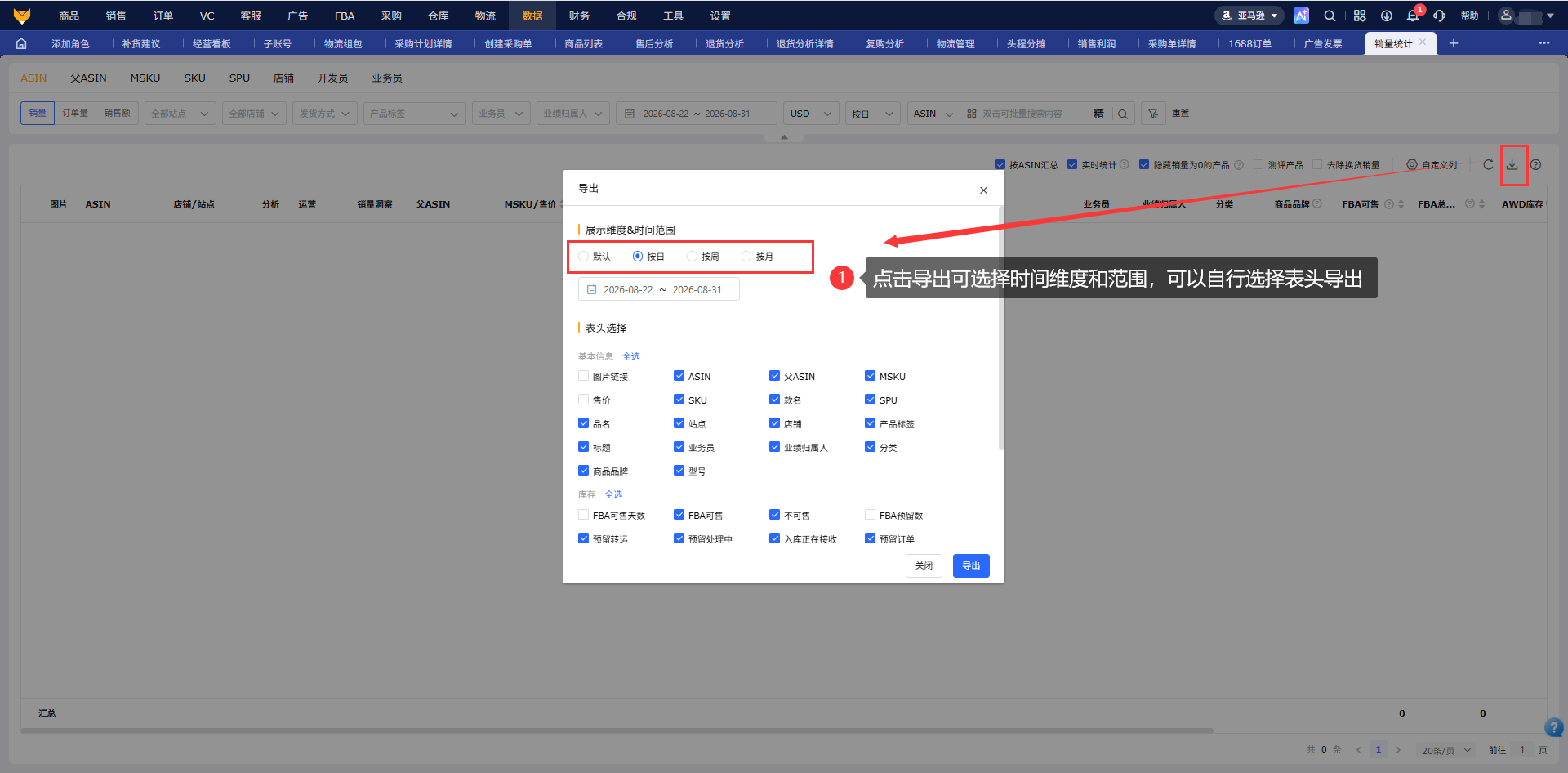The height and width of the screenshot is (773, 1568).
Task: Check the FBA预留数 checkbox
Action: pyautogui.click(x=871, y=515)
